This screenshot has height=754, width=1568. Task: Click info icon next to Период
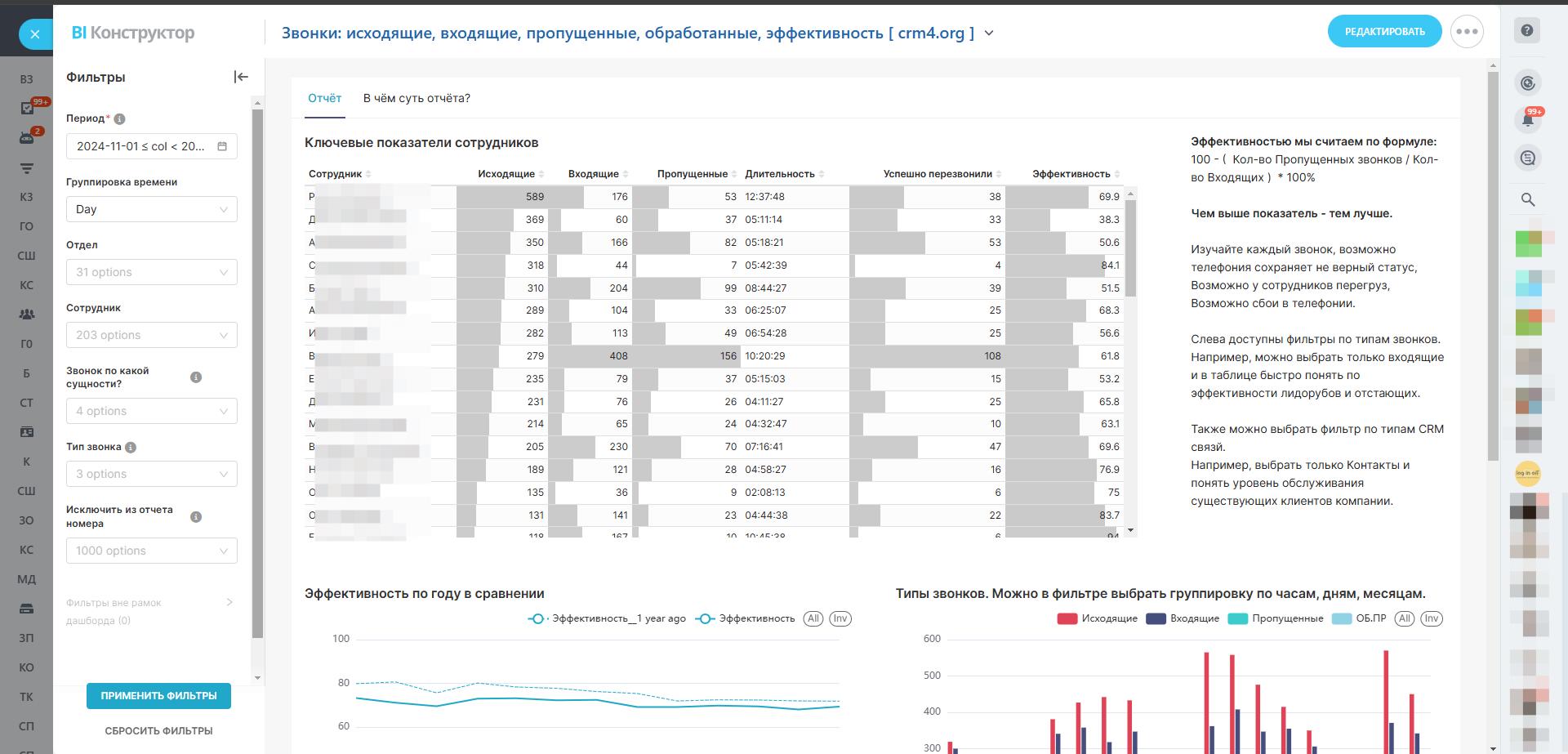pyautogui.click(x=120, y=119)
